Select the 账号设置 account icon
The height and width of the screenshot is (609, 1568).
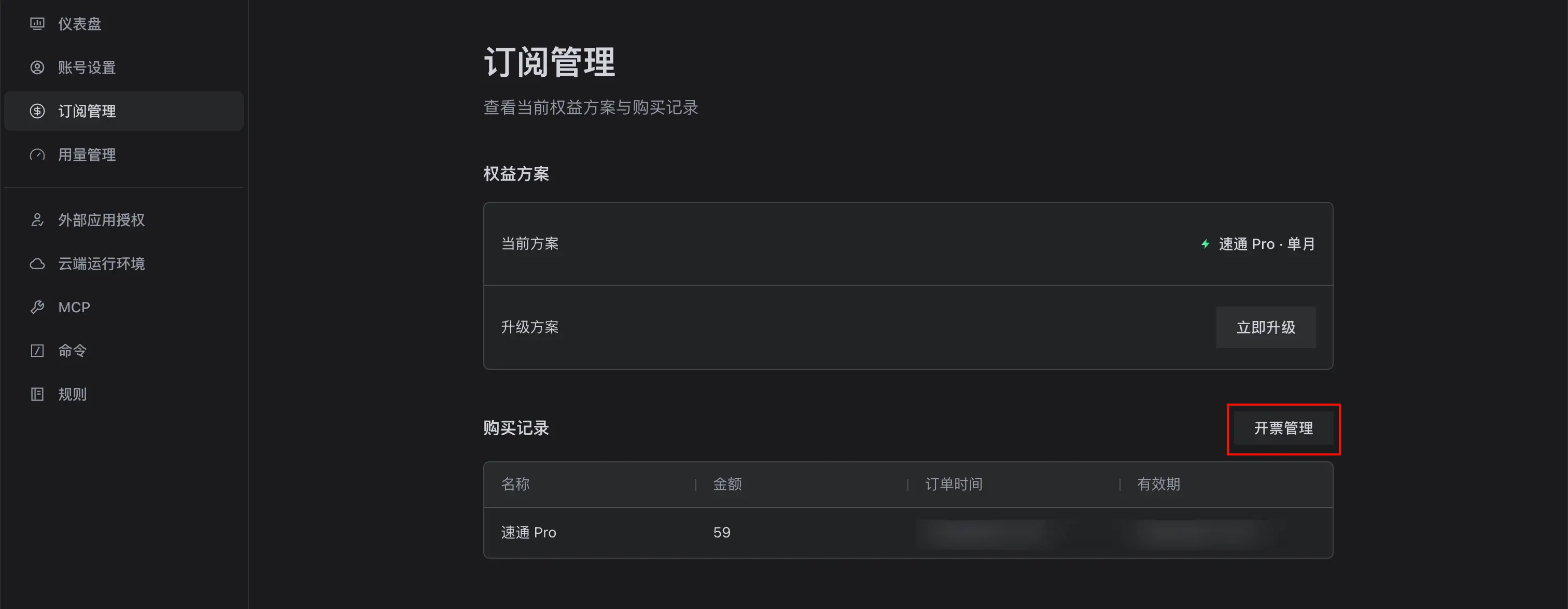pyautogui.click(x=37, y=67)
